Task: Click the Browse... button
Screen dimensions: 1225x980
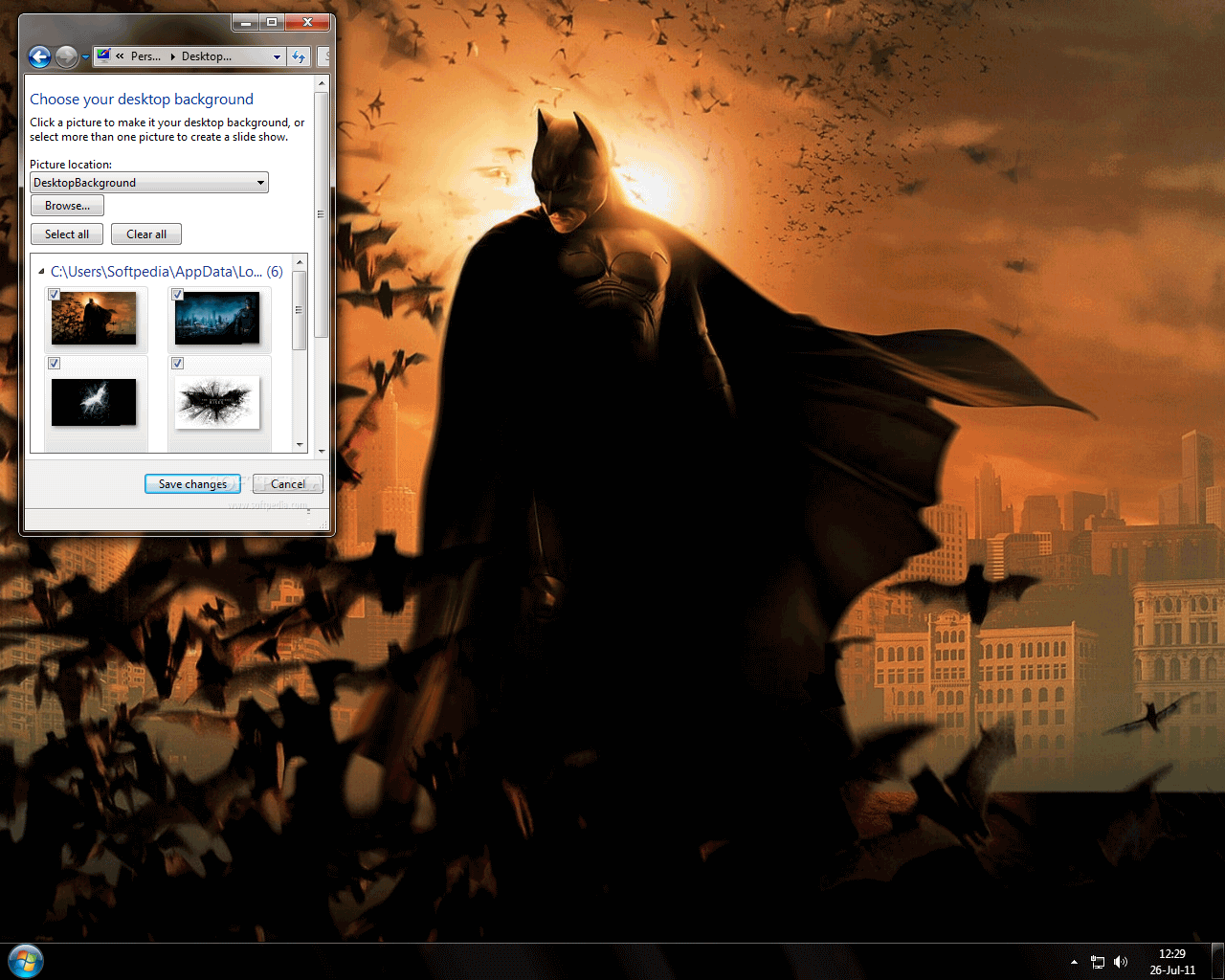Action: point(67,206)
